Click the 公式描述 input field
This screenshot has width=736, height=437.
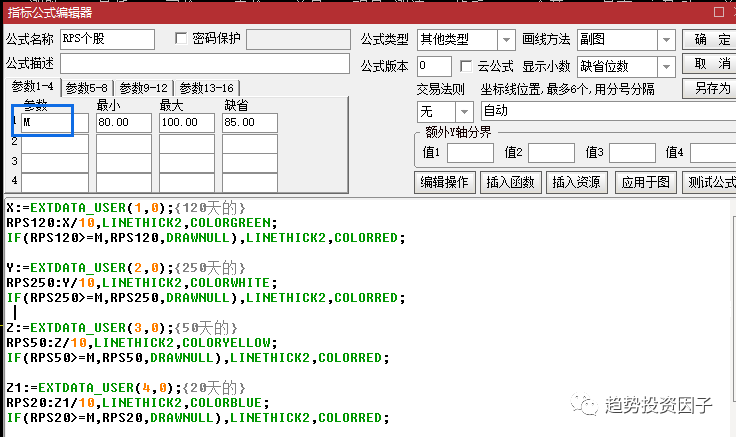pyautogui.click(x=205, y=63)
